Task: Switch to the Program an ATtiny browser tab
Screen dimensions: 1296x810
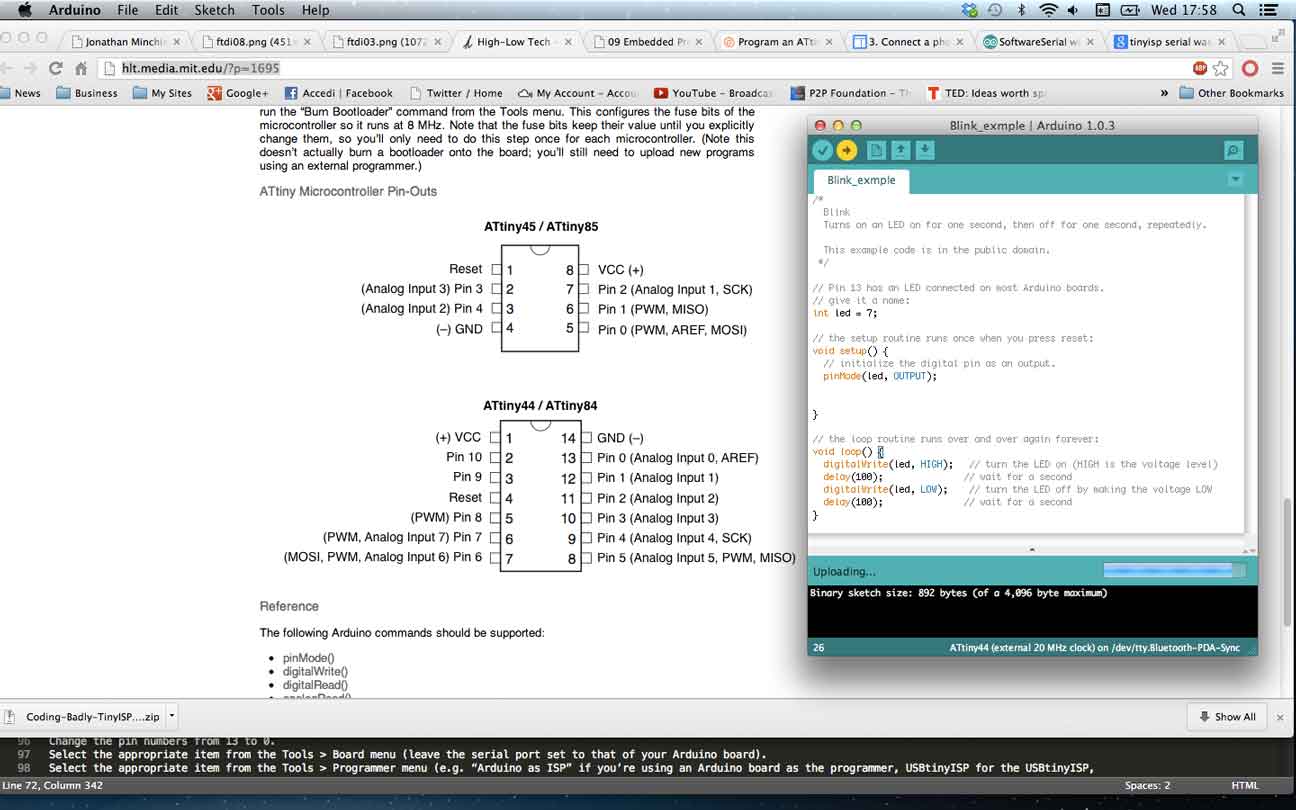Action: point(779,42)
